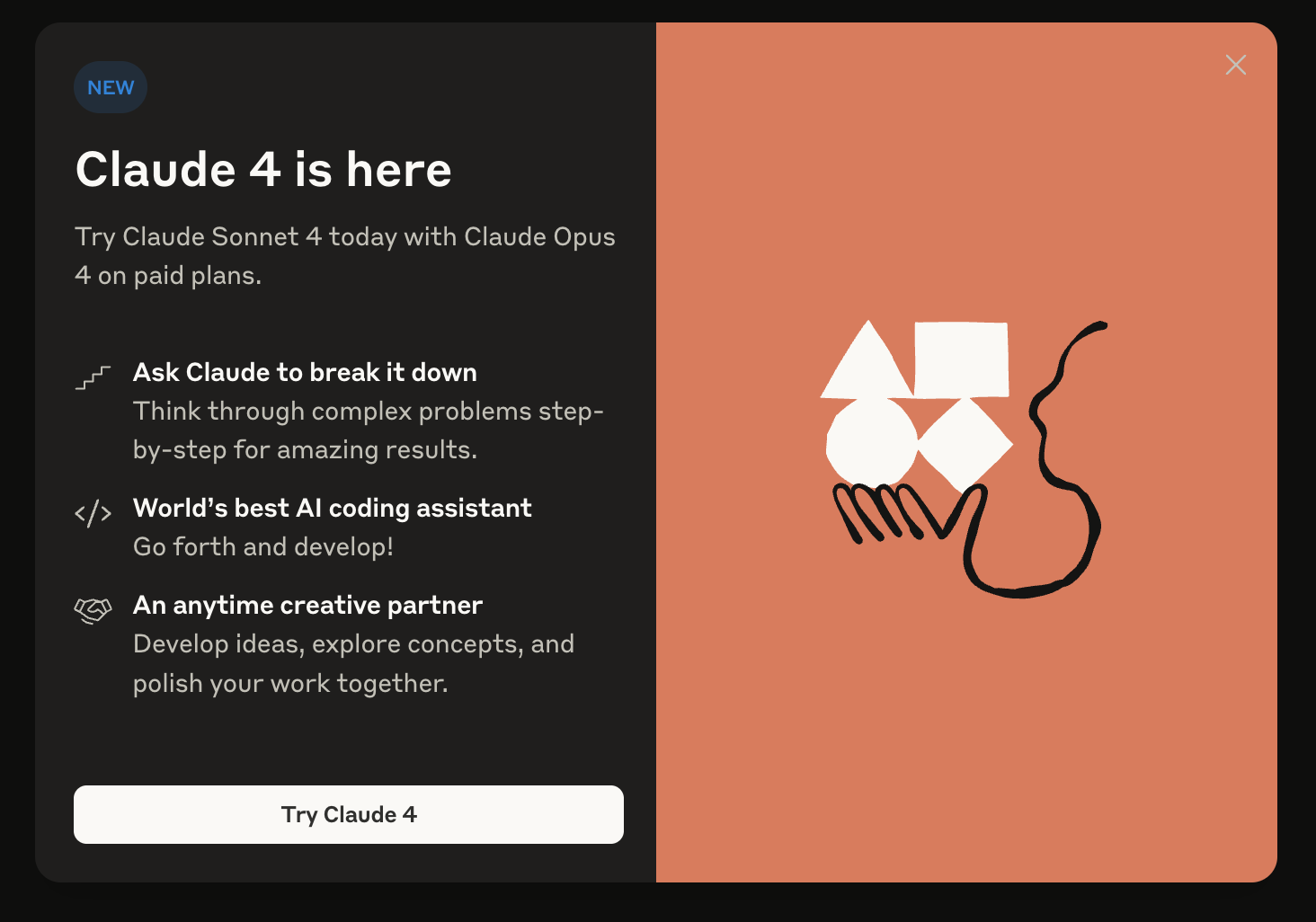Click "Ask Claude to break it down" heading
The height and width of the screenshot is (922, 1316).
(305, 372)
